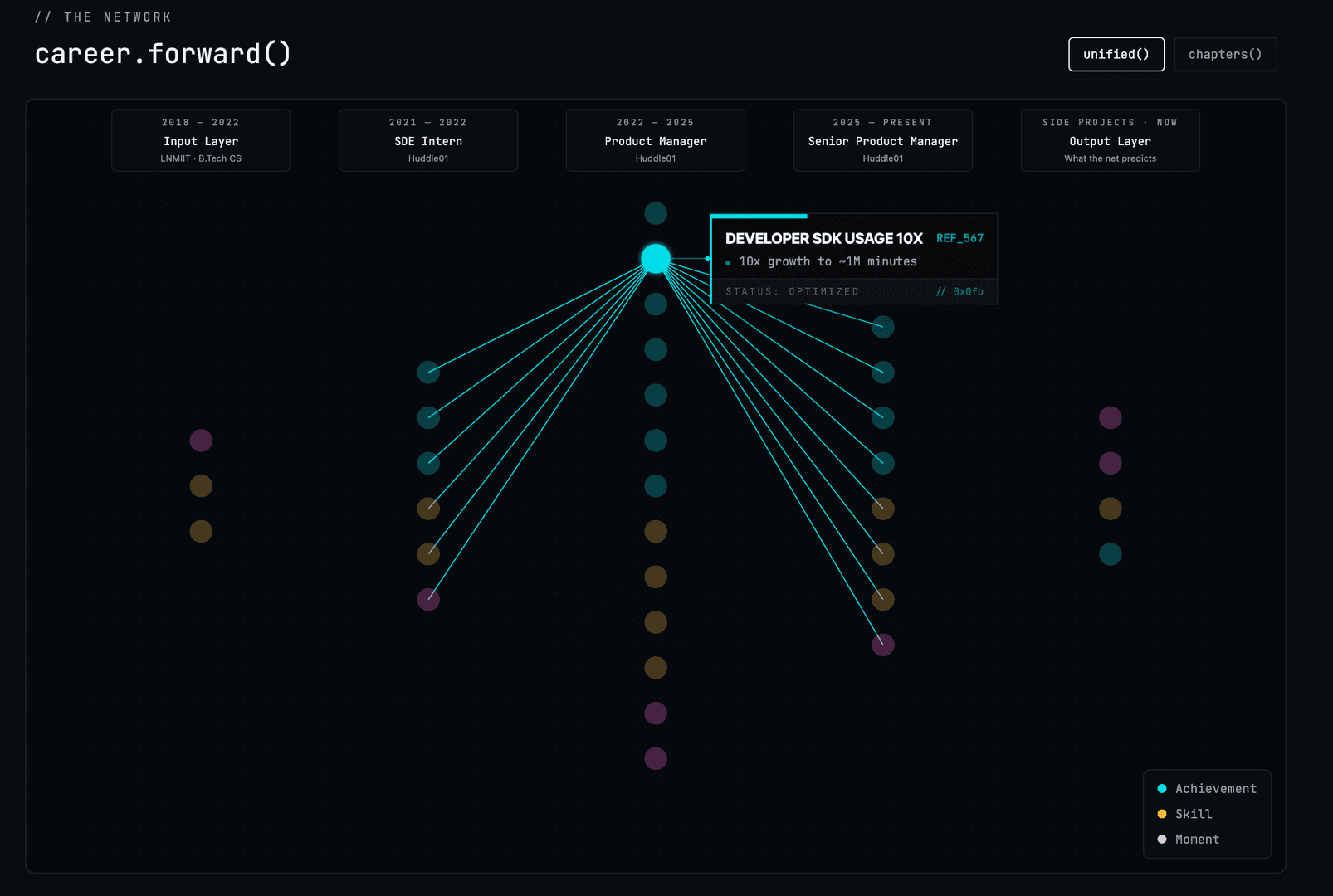The height and width of the screenshot is (896, 1333).
Task: Click the REF_567 reference link
Action: point(959,238)
